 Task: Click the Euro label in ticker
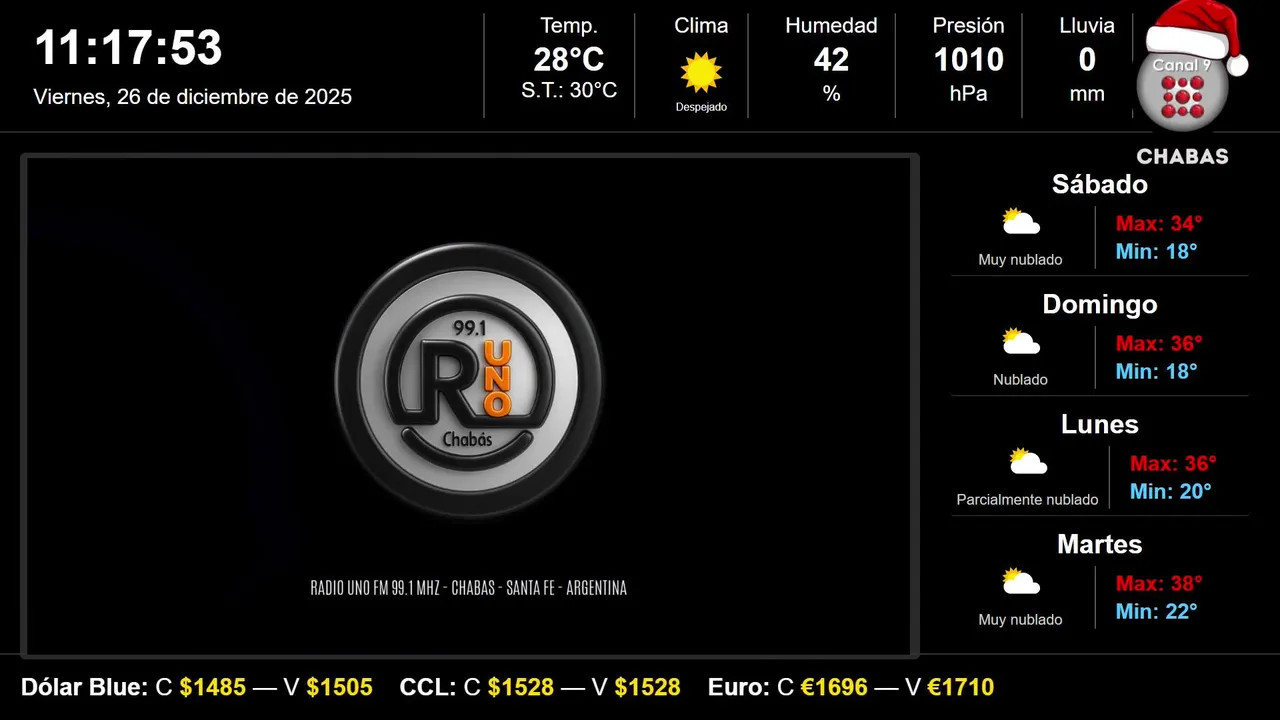click(x=739, y=688)
